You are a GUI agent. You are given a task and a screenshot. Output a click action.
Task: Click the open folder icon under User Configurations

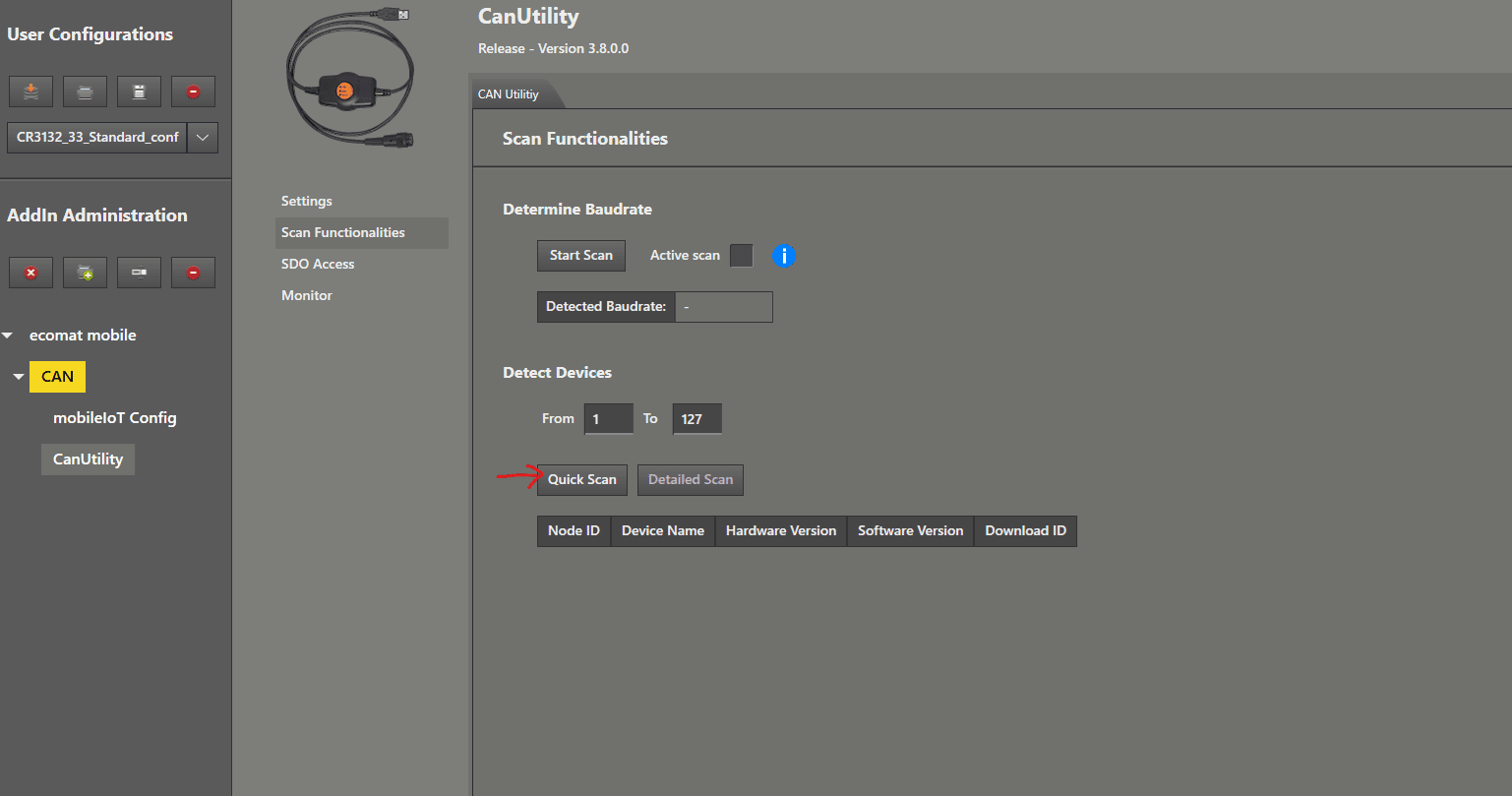point(85,92)
